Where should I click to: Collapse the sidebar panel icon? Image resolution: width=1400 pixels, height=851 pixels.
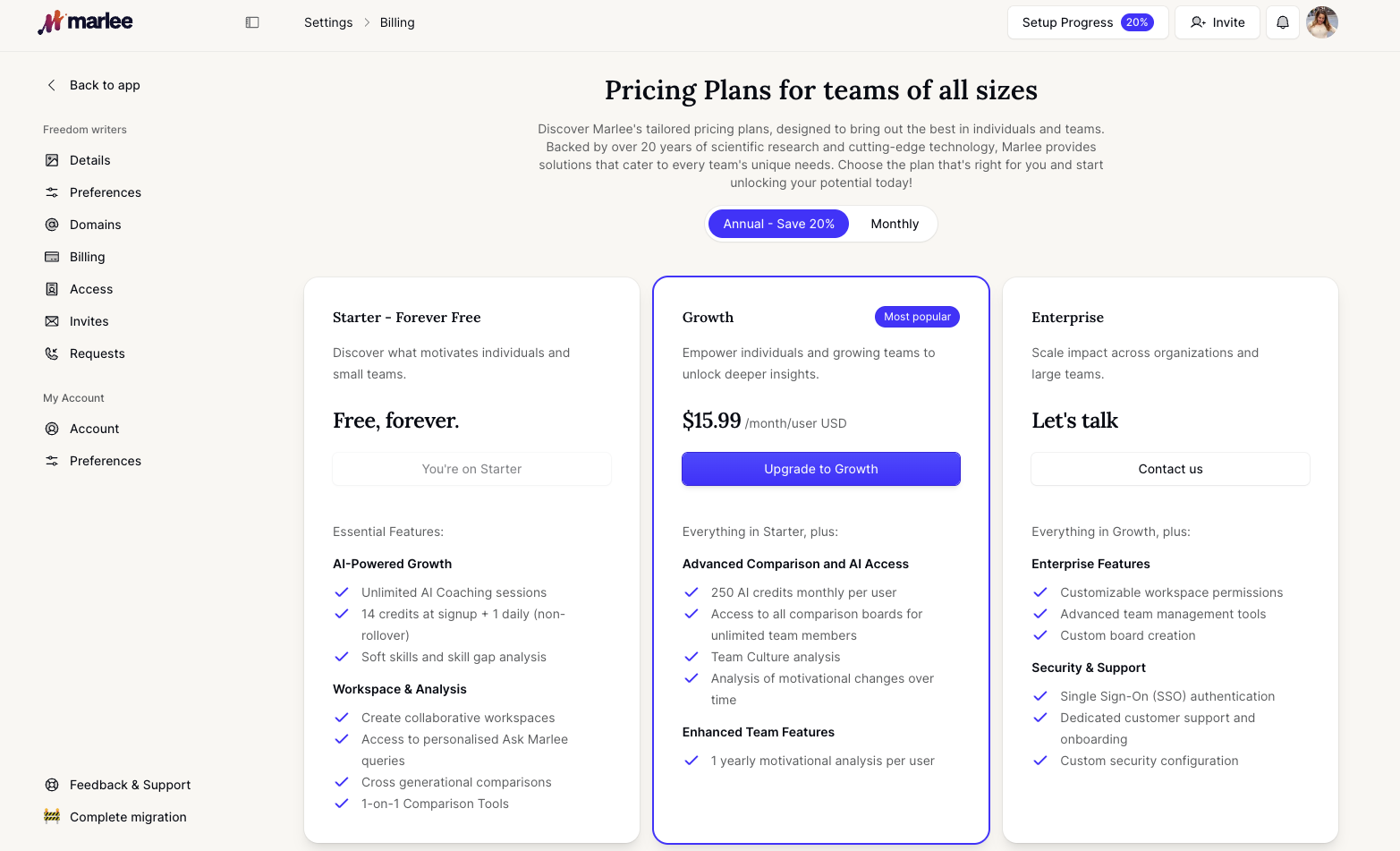tap(252, 22)
